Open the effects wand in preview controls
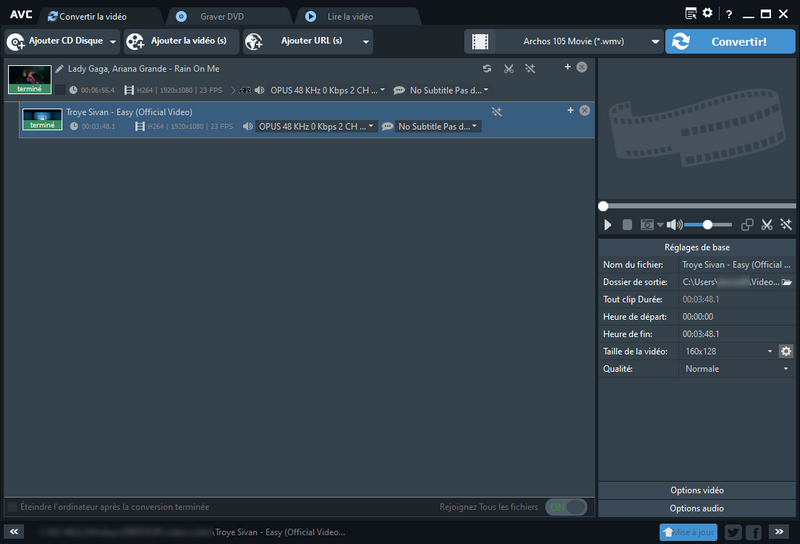The height and width of the screenshot is (544, 800). [x=786, y=225]
